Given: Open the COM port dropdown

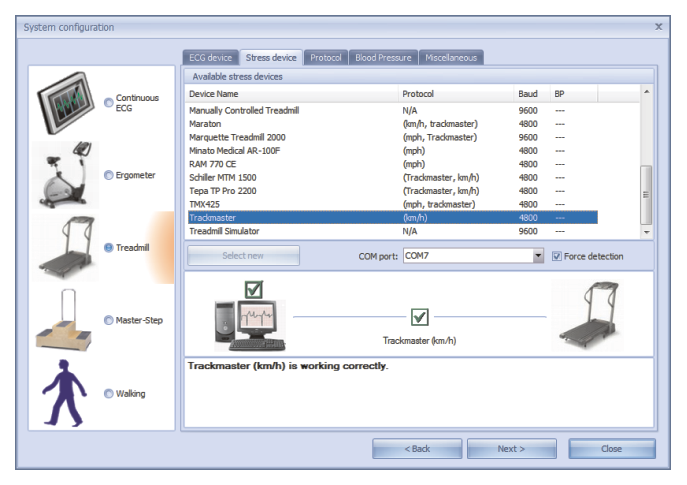Looking at the screenshot, I should point(538,256).
